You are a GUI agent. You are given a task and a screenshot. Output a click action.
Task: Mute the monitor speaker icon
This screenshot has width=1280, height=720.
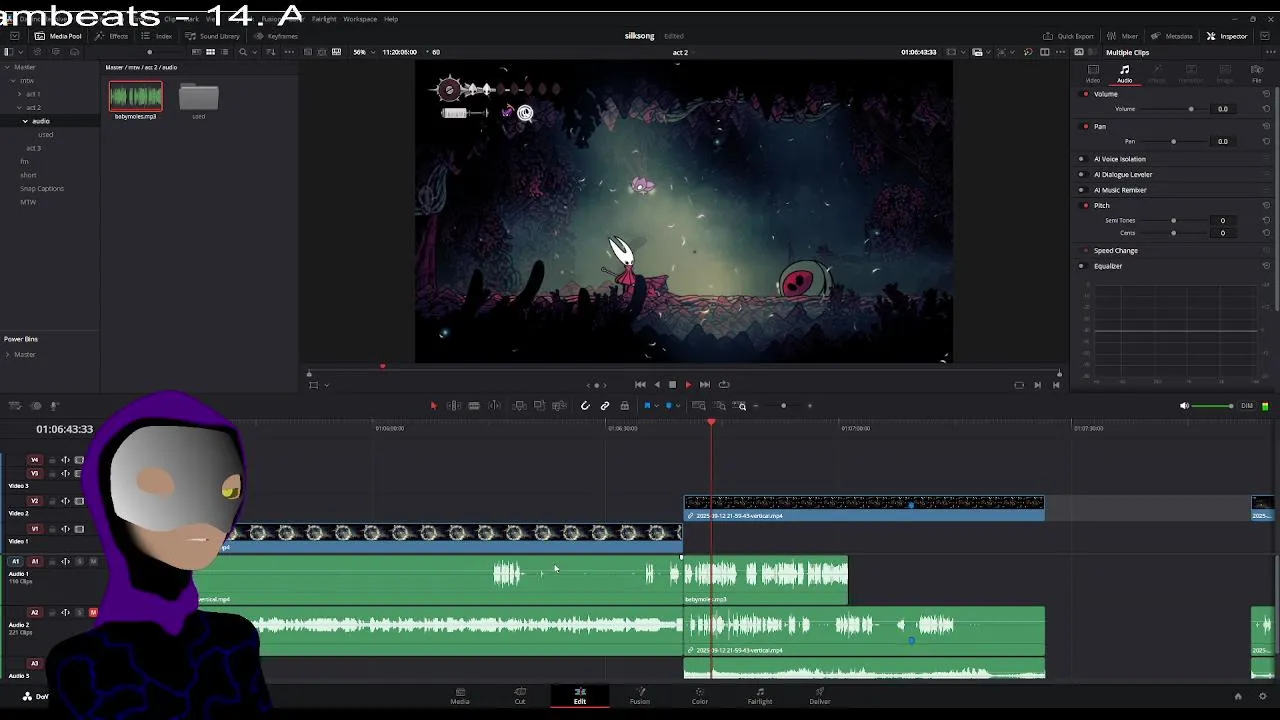(1184, 406)
